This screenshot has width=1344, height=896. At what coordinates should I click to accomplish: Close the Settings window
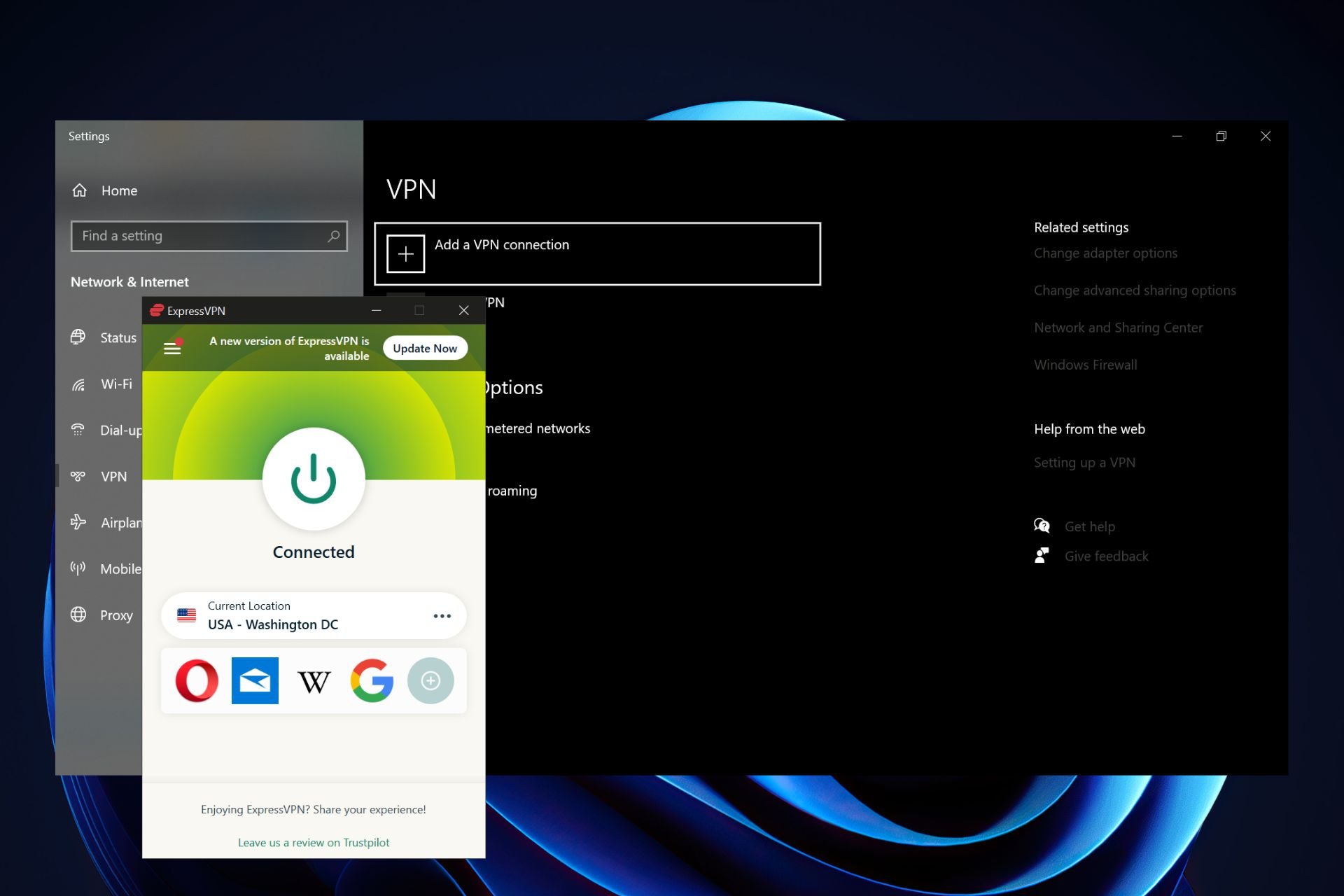(x=1266, y=136)
